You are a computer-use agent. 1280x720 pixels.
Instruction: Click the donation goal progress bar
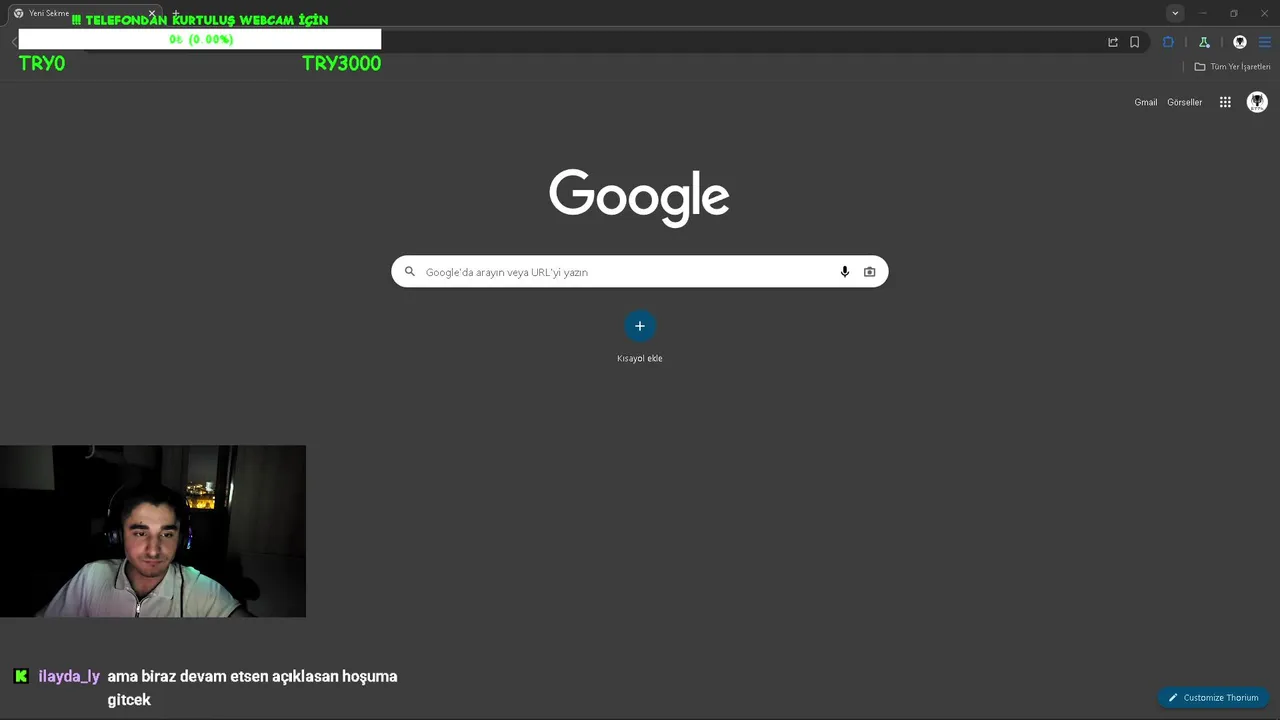(200, 39)
